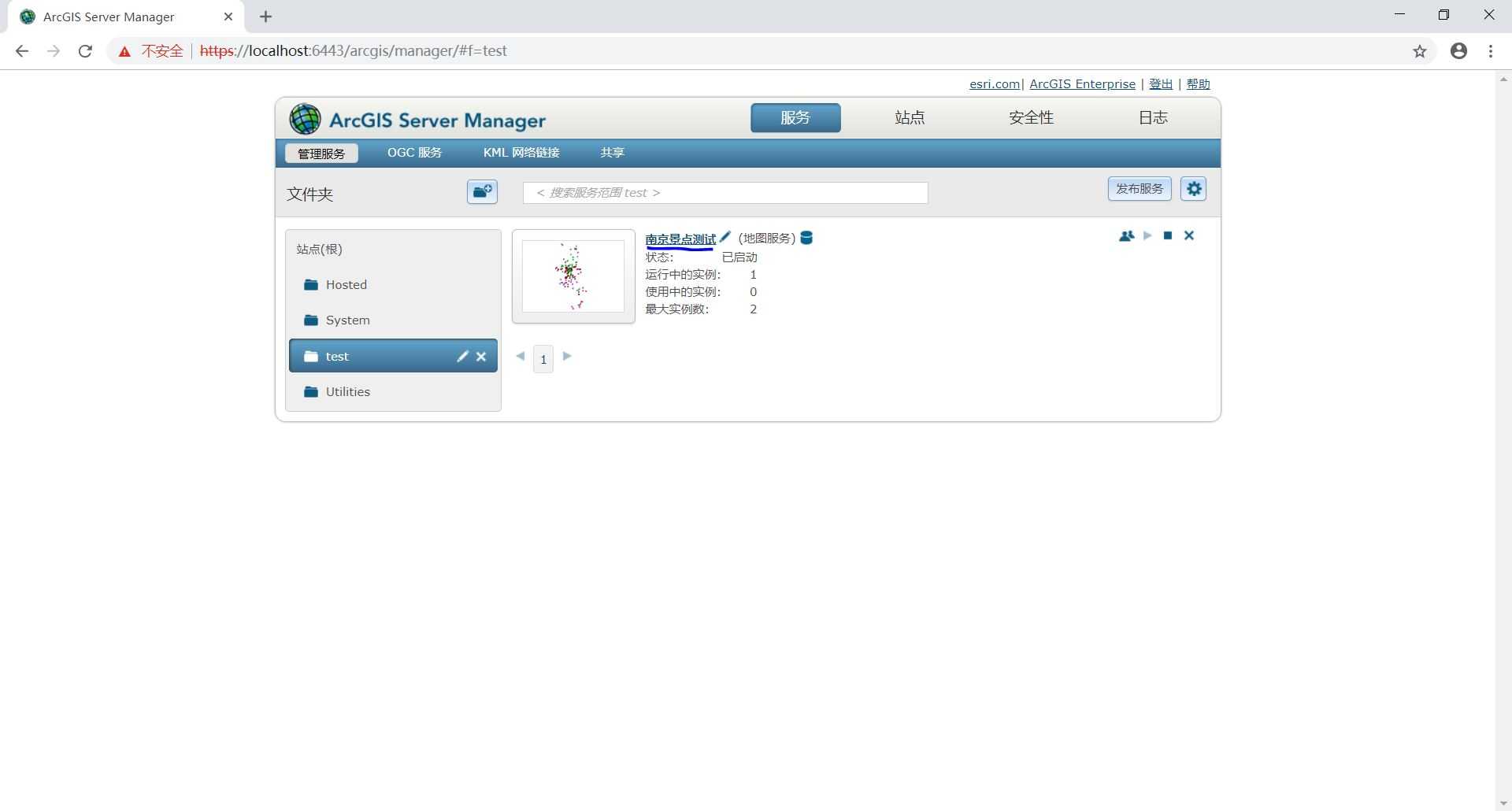Open the System folder

point(393,320)
